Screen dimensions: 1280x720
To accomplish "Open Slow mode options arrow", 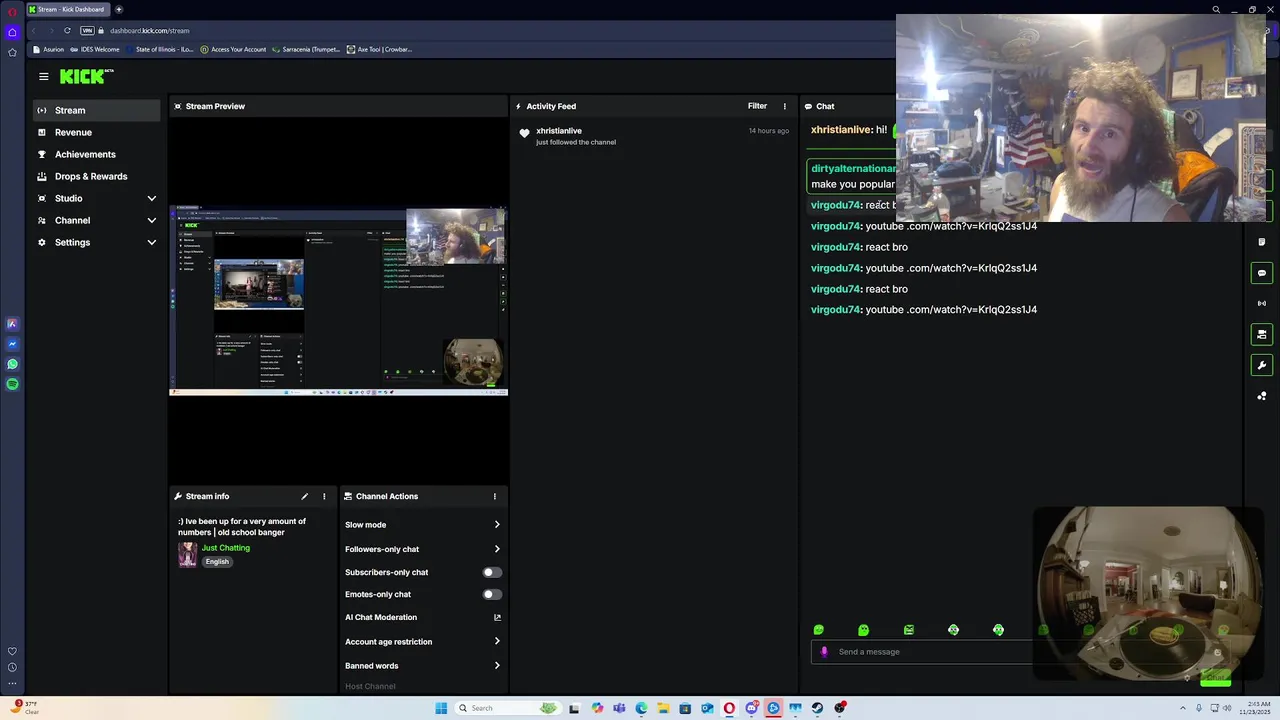I will (497, 524).
